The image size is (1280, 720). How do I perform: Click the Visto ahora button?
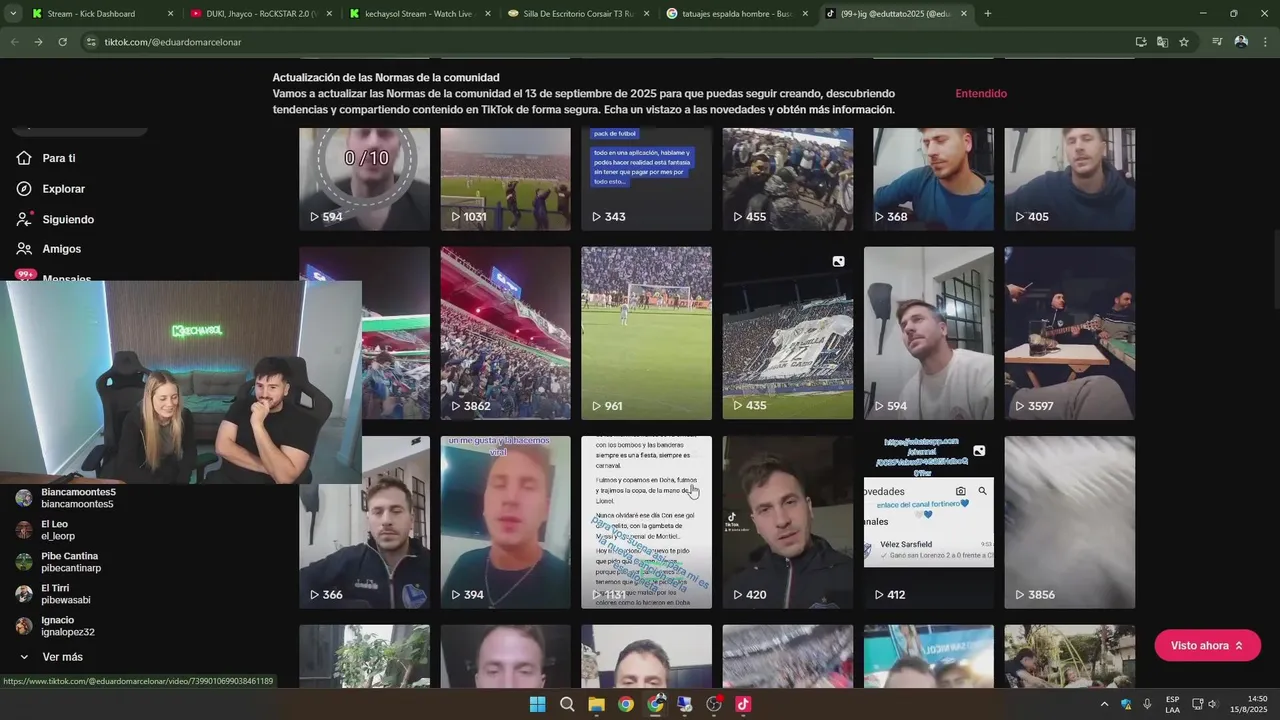[x=1207, y=646]
